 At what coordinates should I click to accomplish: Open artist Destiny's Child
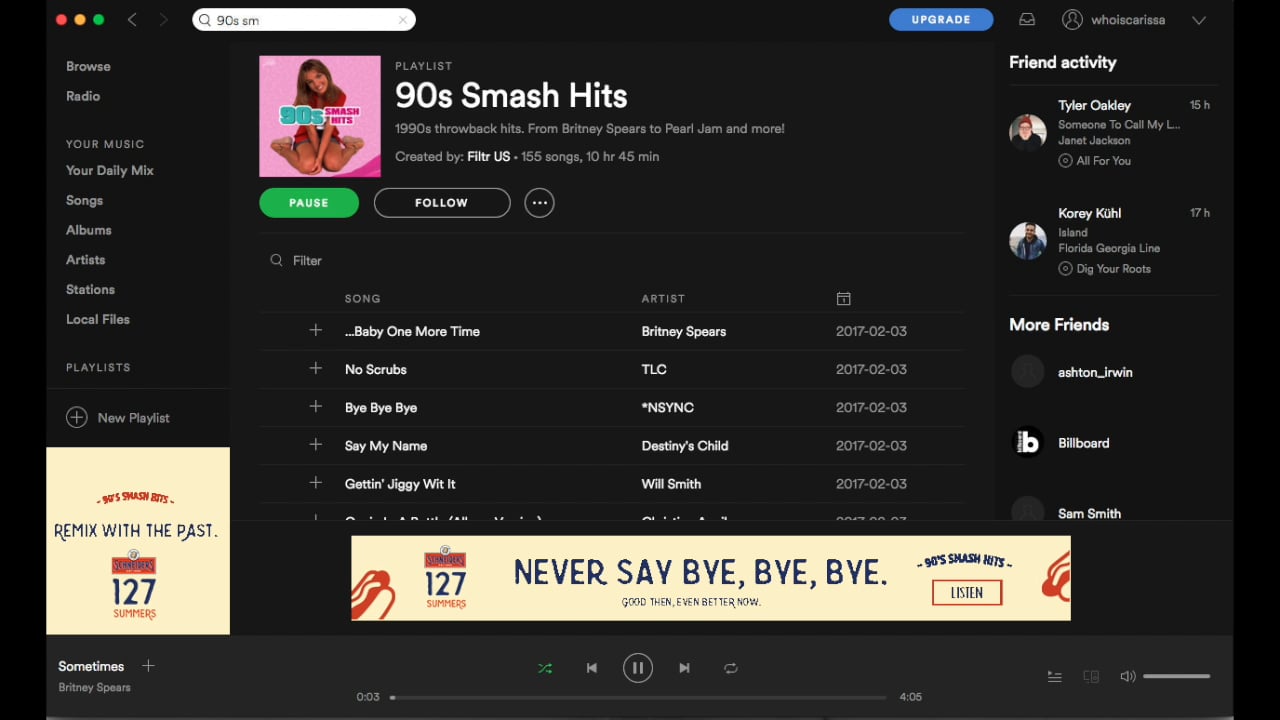685,445
